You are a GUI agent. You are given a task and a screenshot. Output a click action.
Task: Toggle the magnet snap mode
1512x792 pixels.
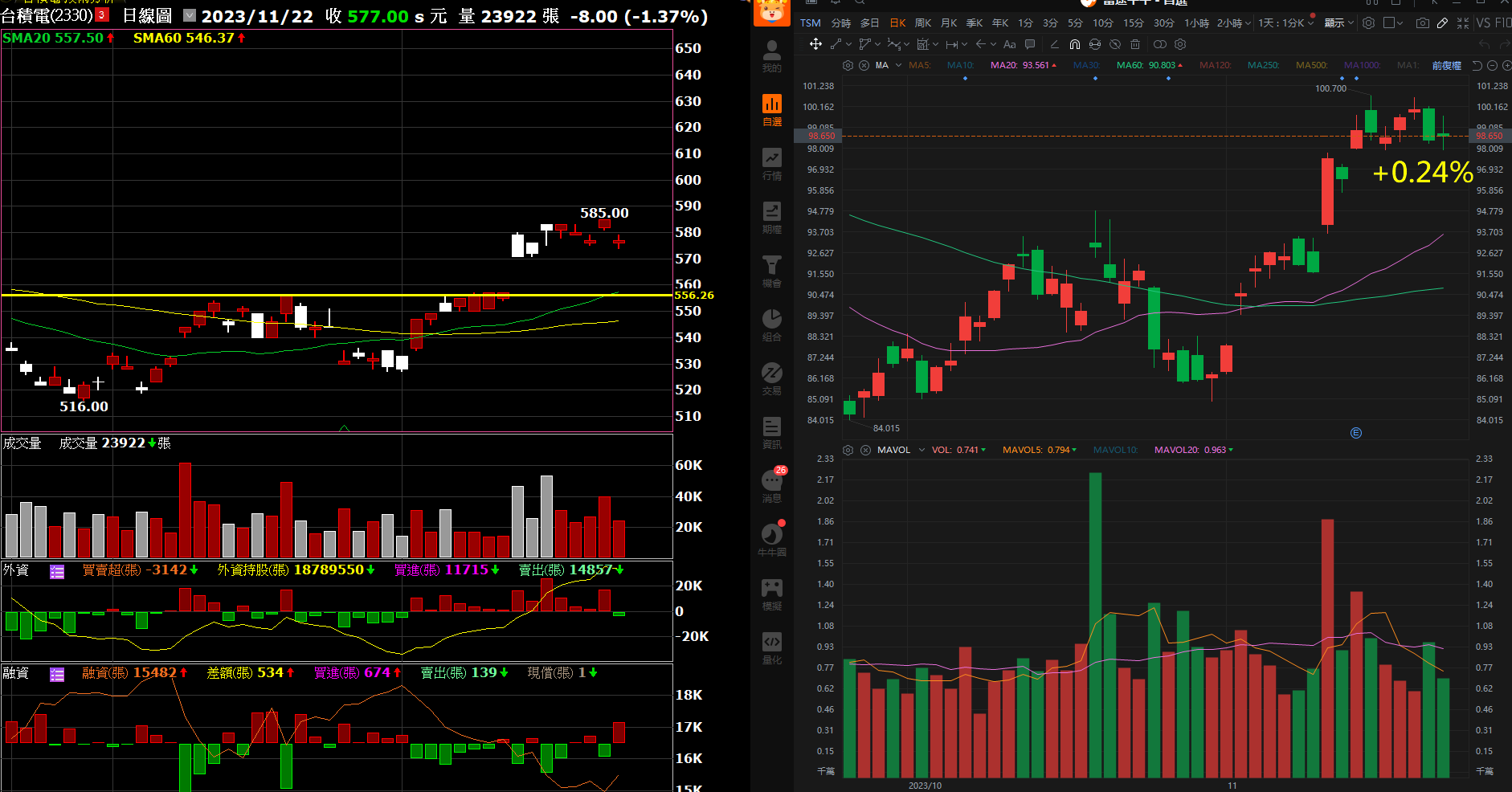pyautogui.click(x=1074, y=44)
